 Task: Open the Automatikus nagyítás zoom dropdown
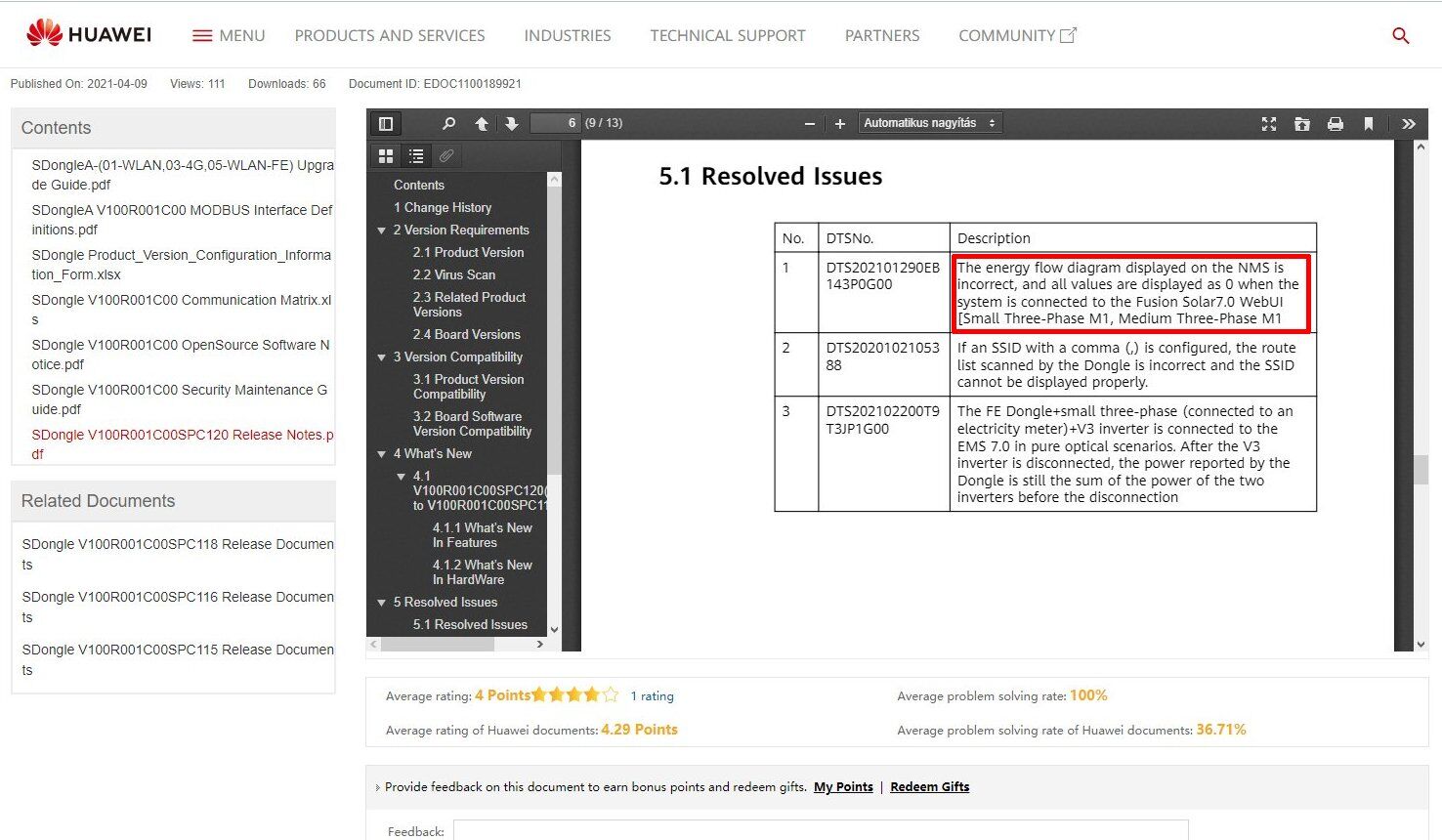929,123
